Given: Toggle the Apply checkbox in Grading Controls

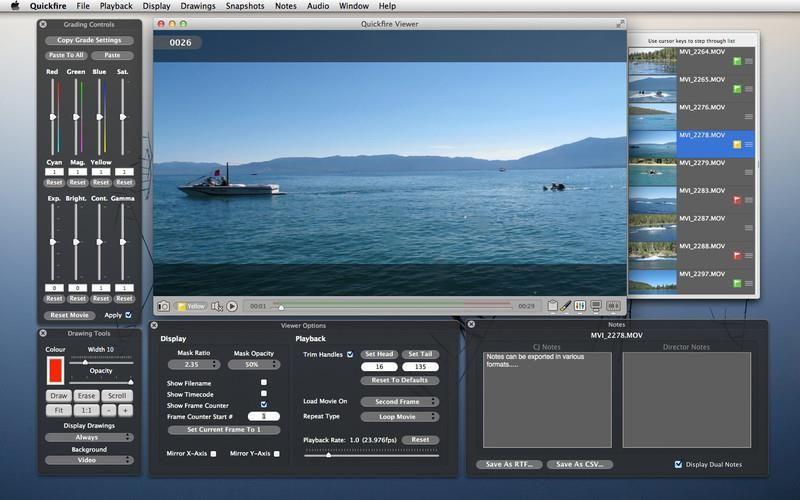Looking at the screenshot, I should click(x=129, y=315).
